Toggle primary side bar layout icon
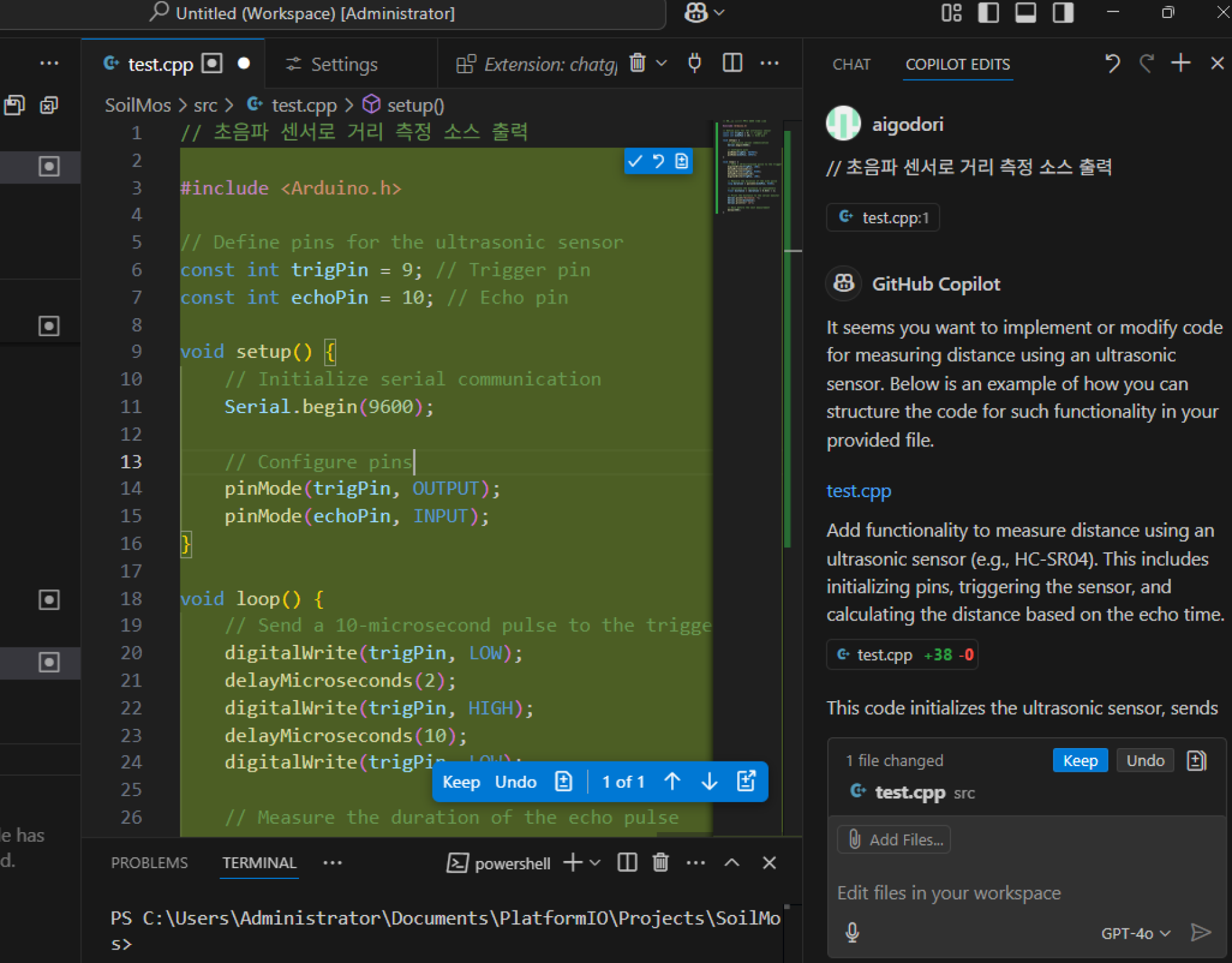This screenshot has width=1232, height=963. 988,13
